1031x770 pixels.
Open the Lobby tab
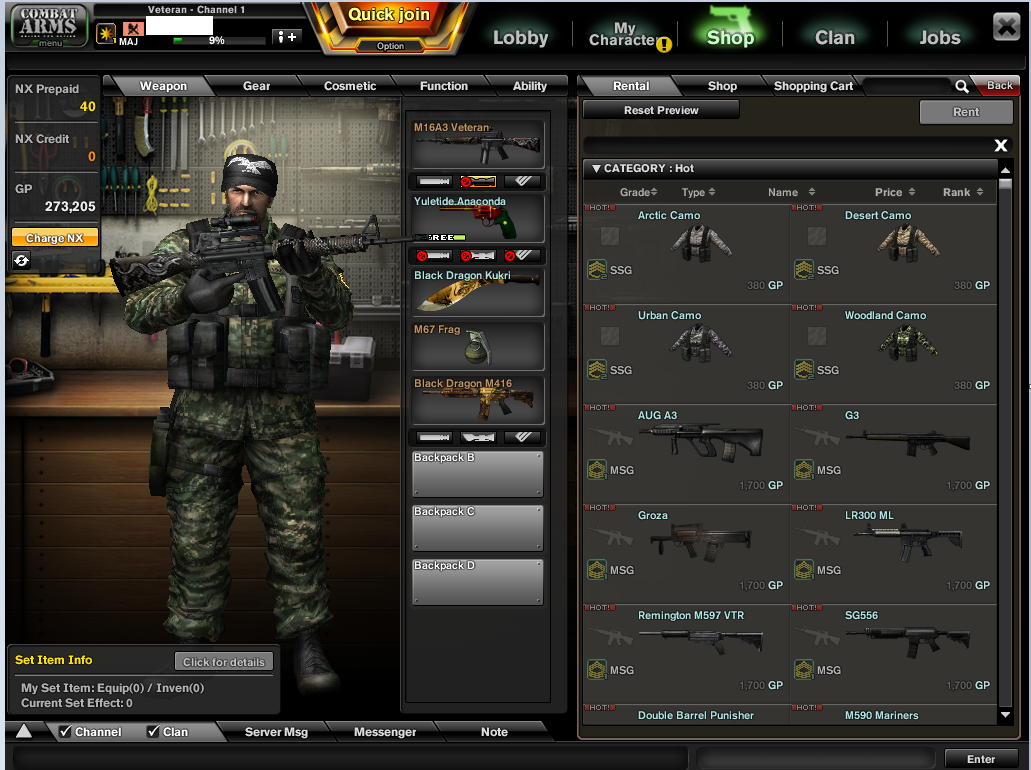pos(520,37)
